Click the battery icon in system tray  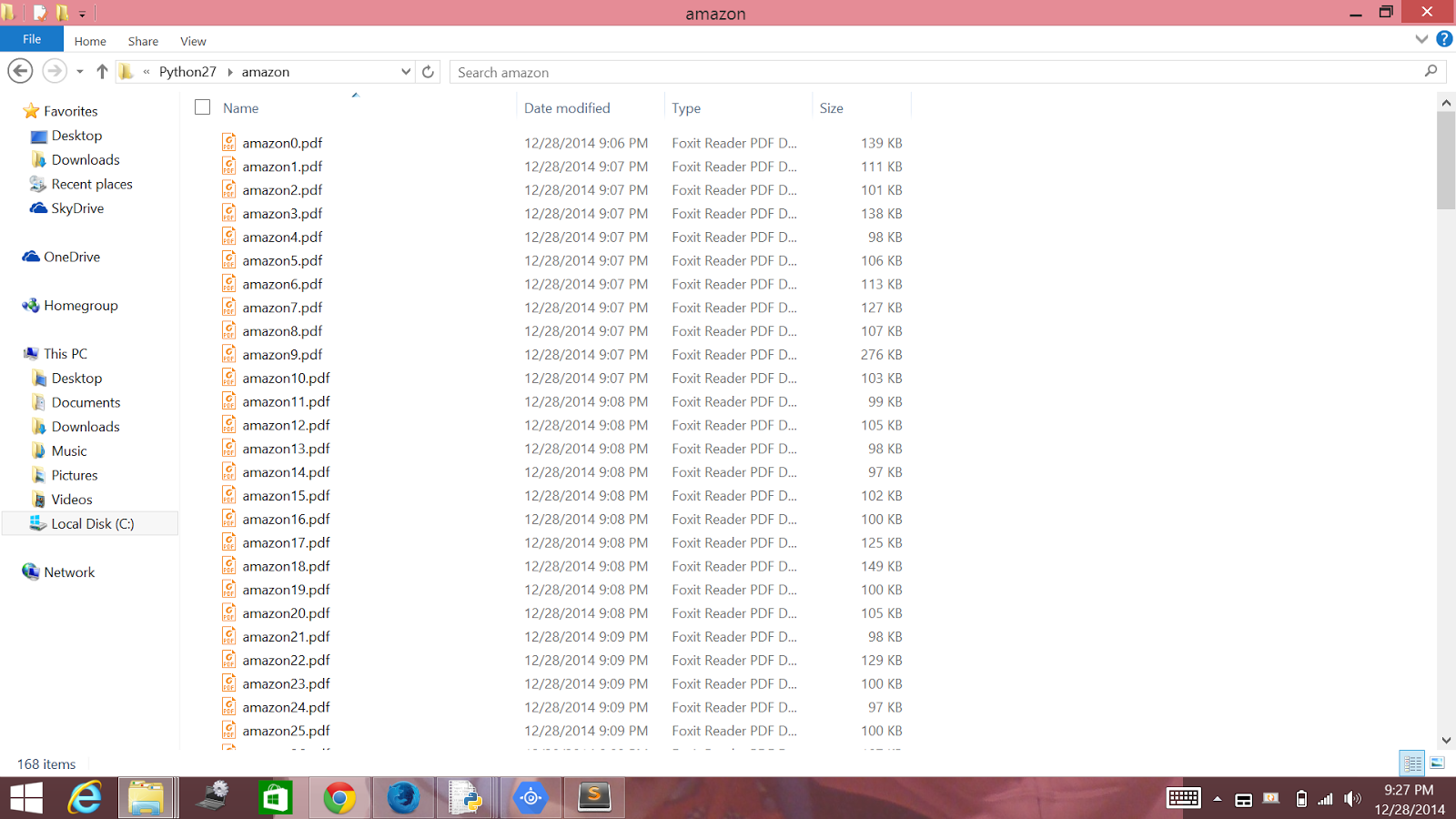(x=1301, y=799)
